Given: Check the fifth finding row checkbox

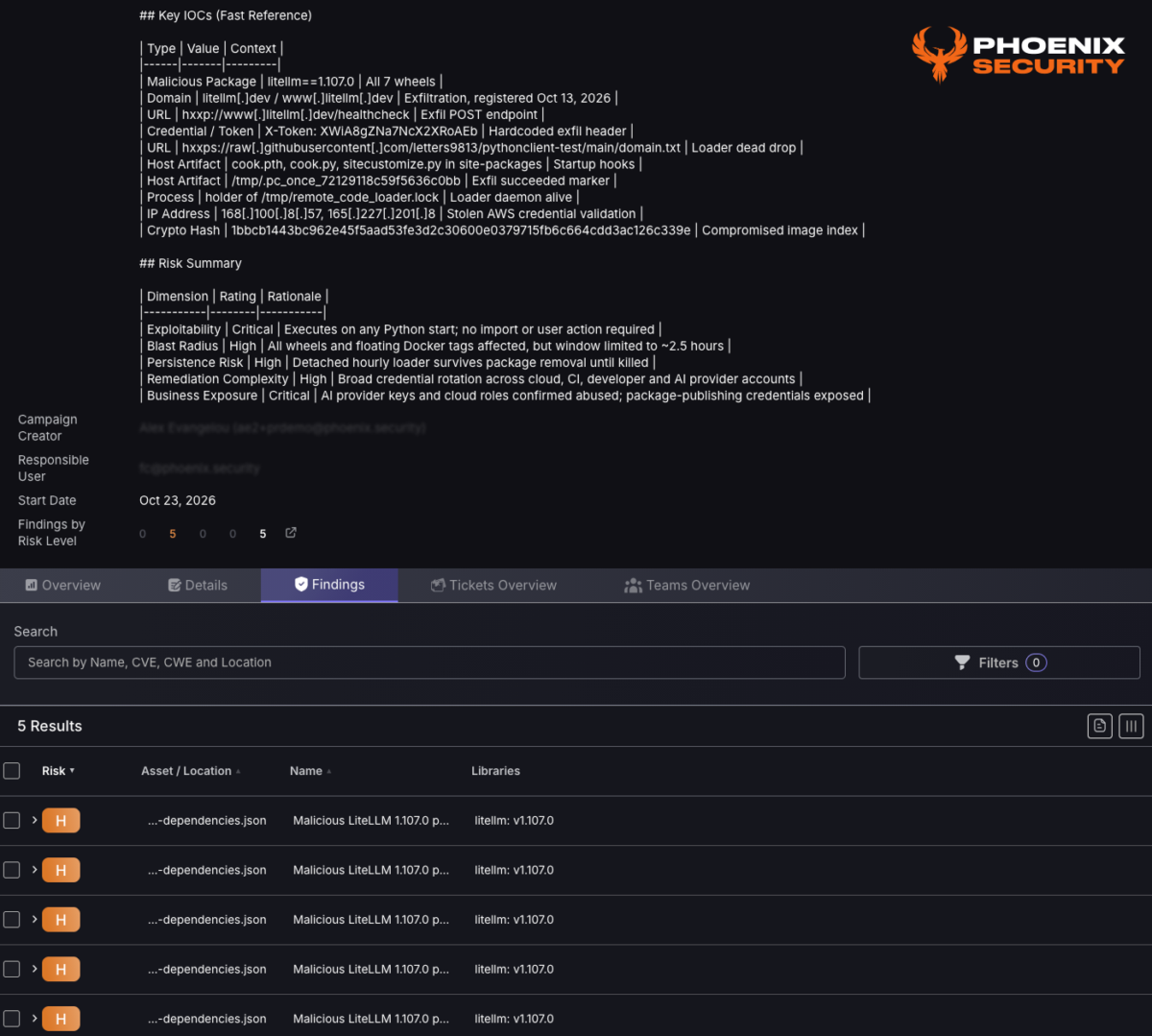Looking at the screenshot, I should [12, 1019].
